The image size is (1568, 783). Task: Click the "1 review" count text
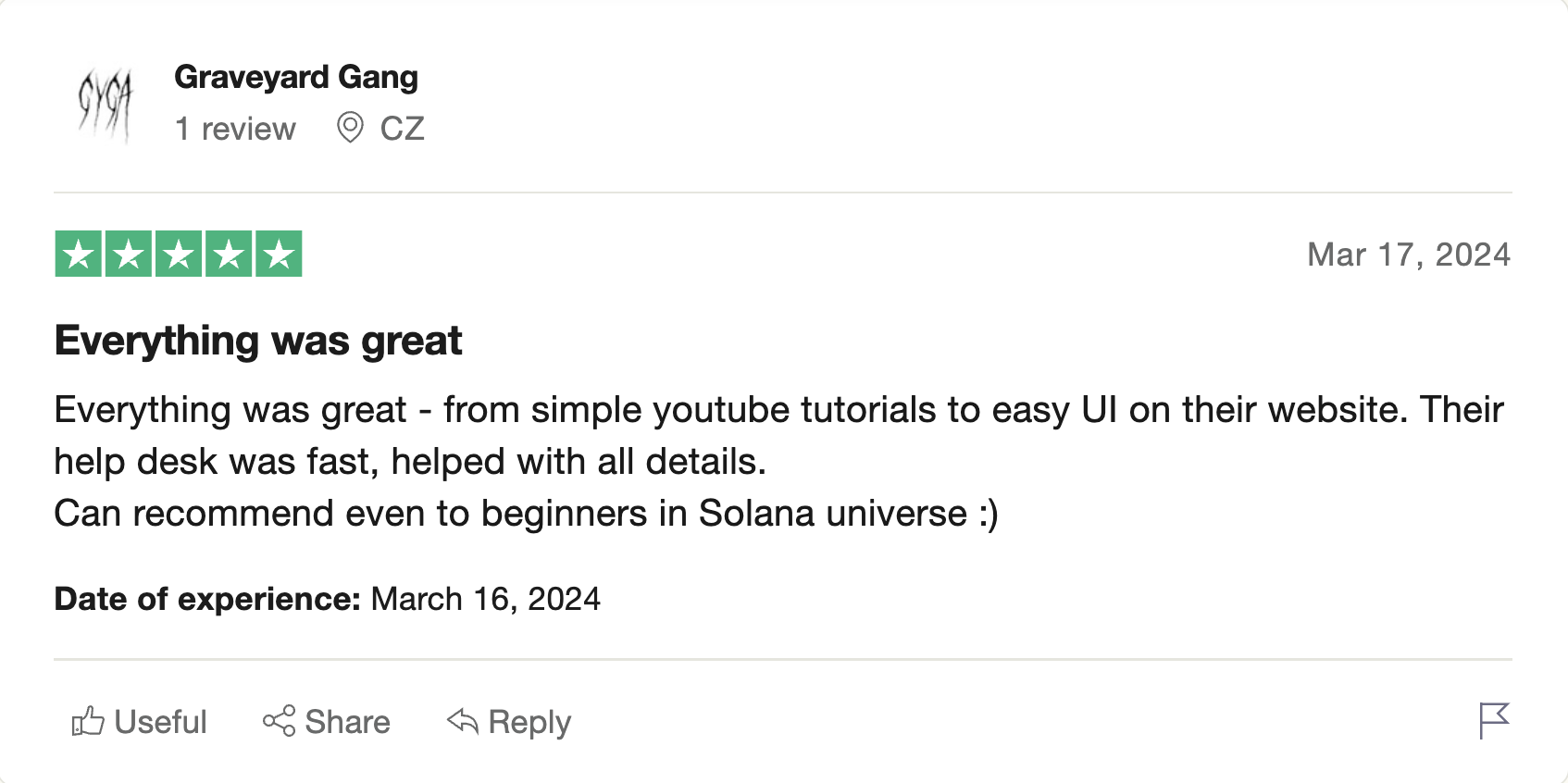coord(235,129)
